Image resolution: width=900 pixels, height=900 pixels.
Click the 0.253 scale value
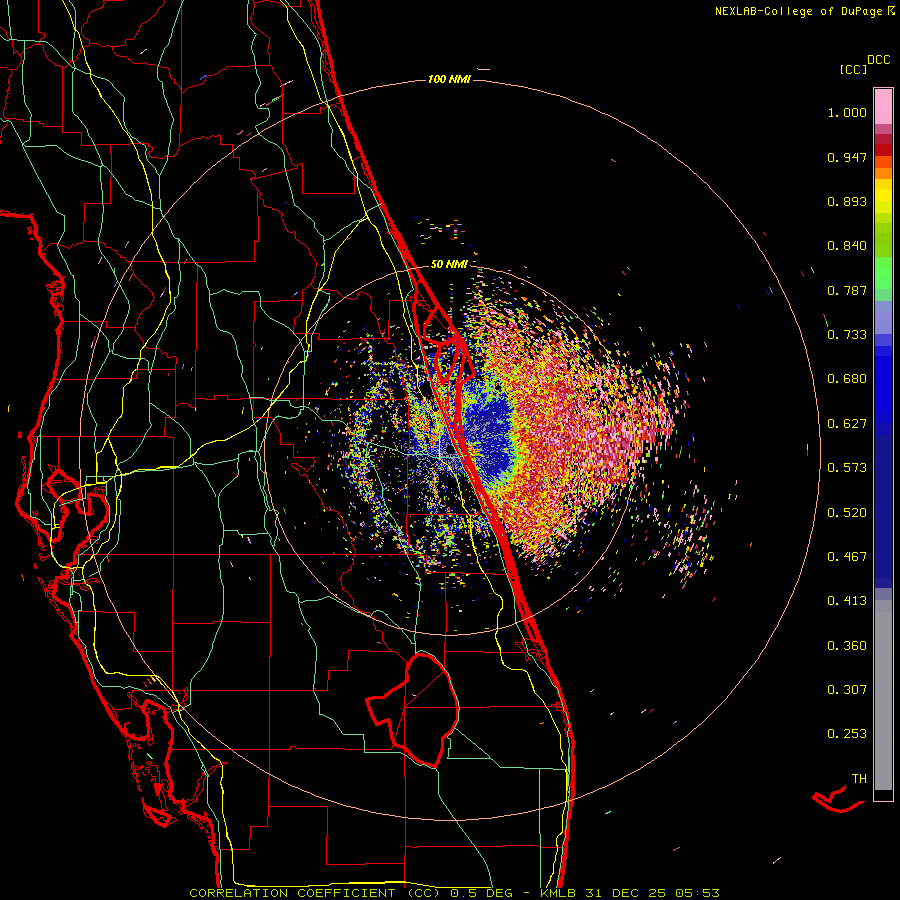point(847,734)
